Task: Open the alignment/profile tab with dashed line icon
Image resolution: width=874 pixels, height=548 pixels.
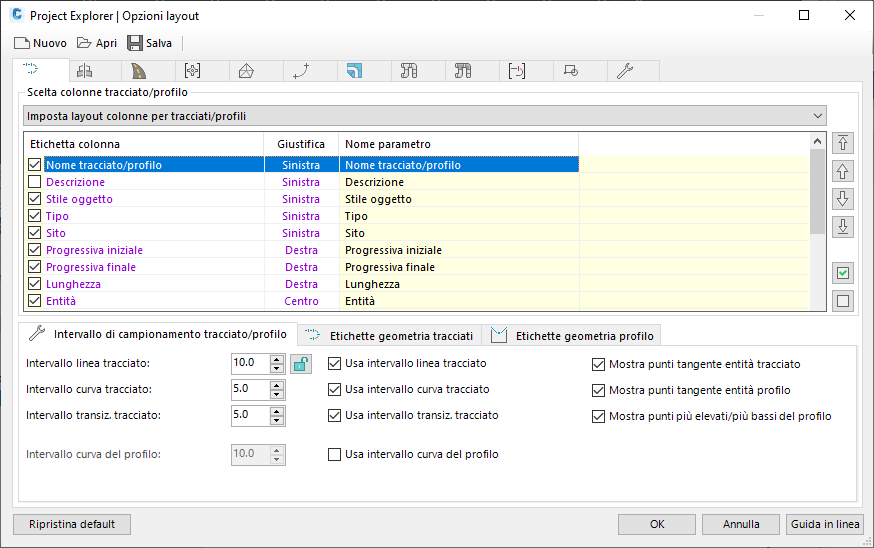Action: point(41,70)
